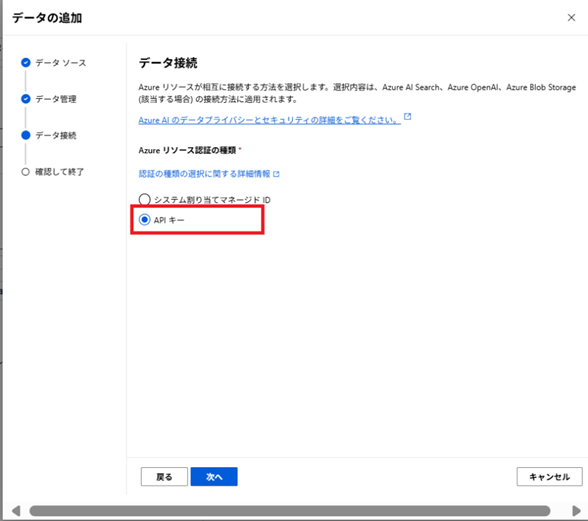Click the データ ソース step checkmark icon
The height and width of the screenshot is (521, 588).
(26, 63)
